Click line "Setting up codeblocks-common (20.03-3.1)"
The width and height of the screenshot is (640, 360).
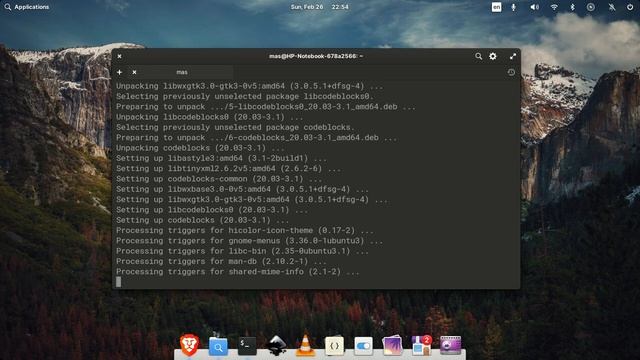point(219,179)
